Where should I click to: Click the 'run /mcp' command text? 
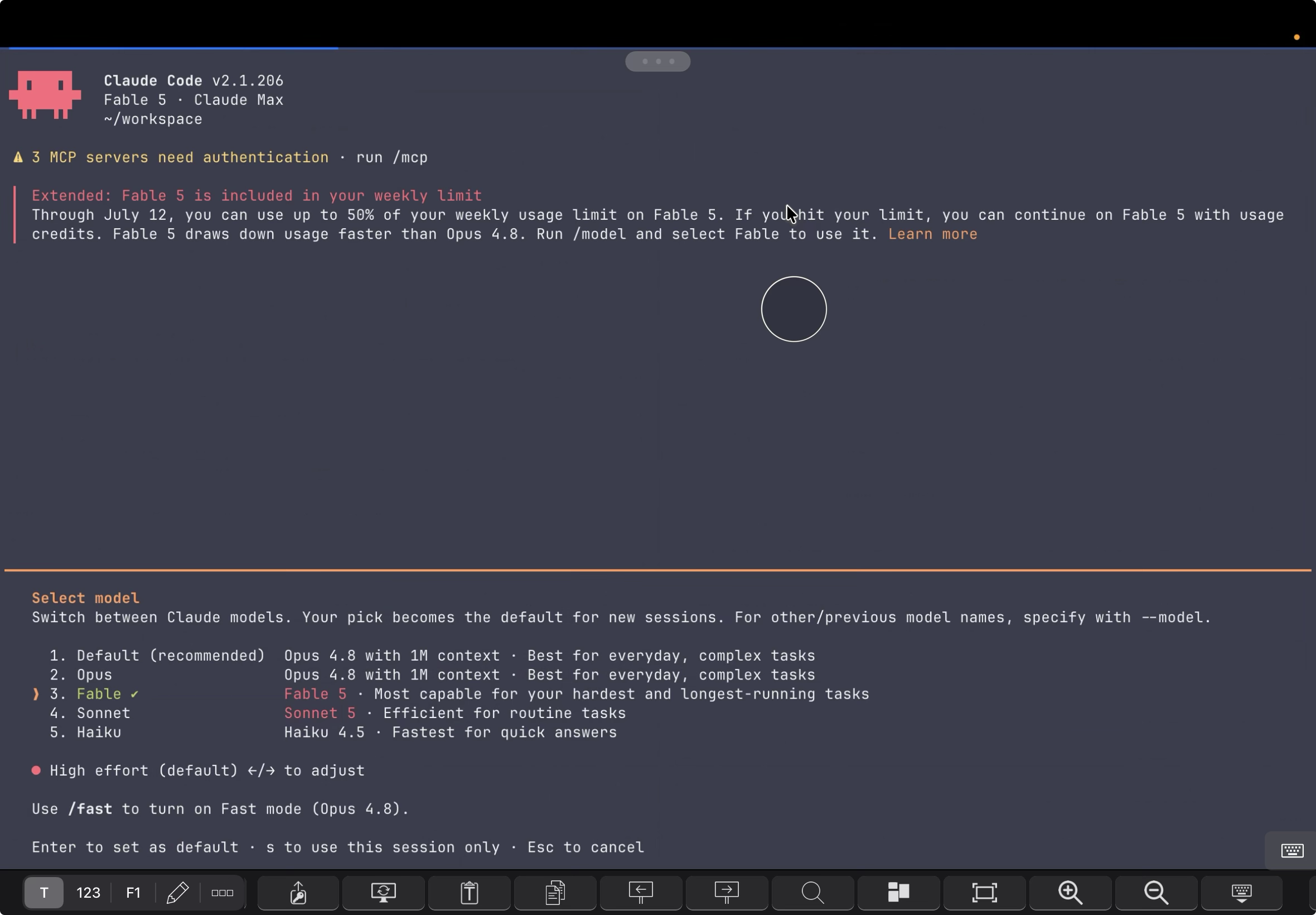tap(392, 158)
